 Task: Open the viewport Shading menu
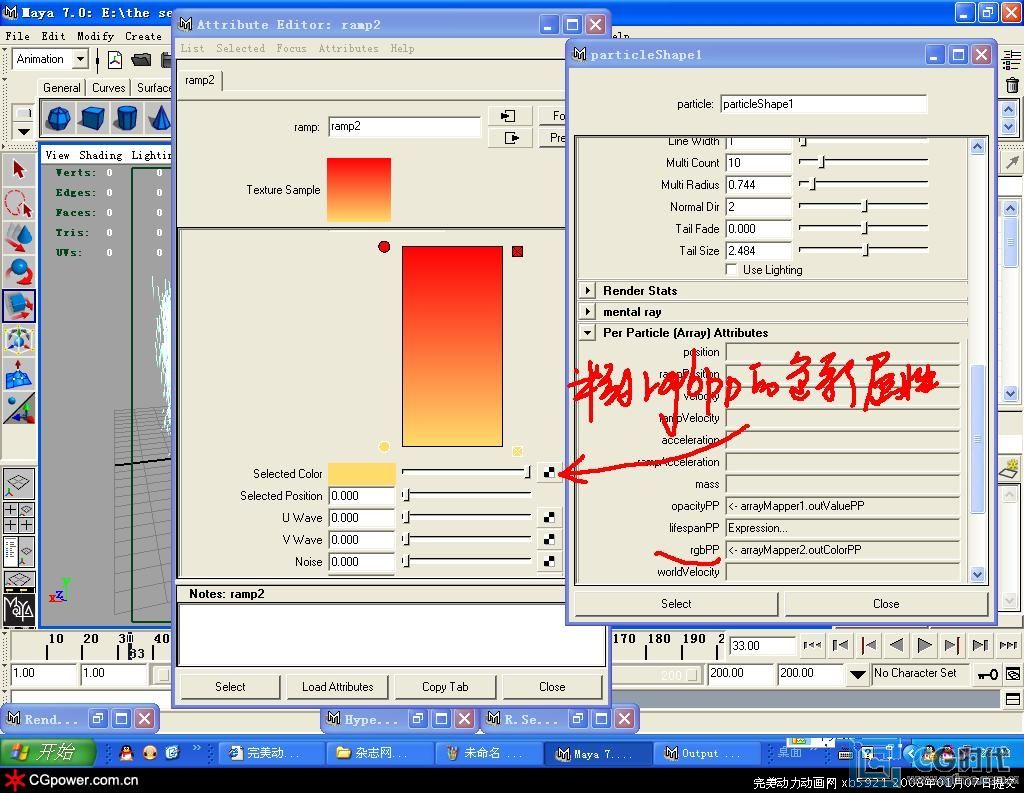pyautogui.click(x=101, y=155)
